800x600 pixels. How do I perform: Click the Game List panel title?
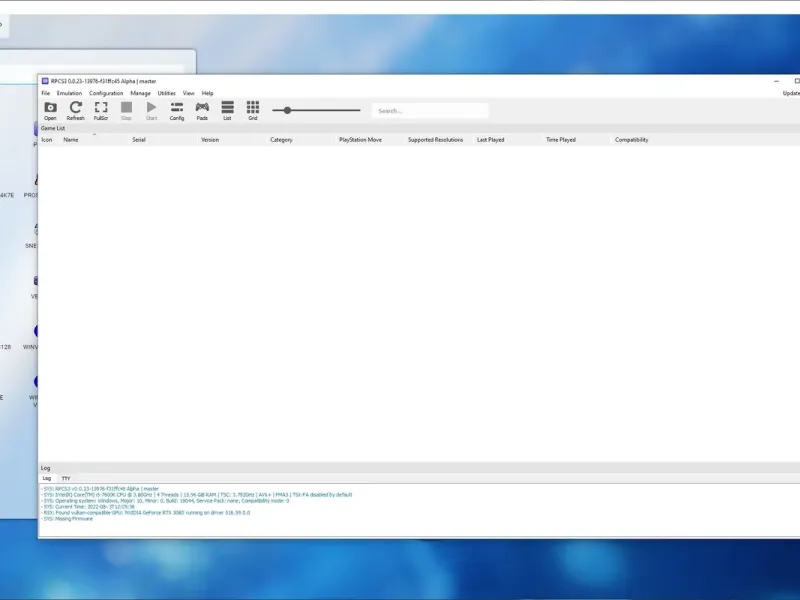(53, 129)
